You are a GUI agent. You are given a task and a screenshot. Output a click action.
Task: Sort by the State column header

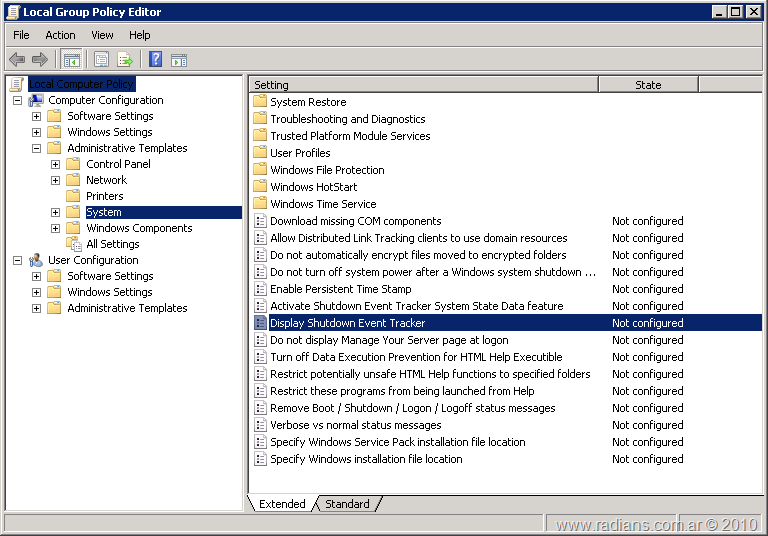tap(648, 85)
